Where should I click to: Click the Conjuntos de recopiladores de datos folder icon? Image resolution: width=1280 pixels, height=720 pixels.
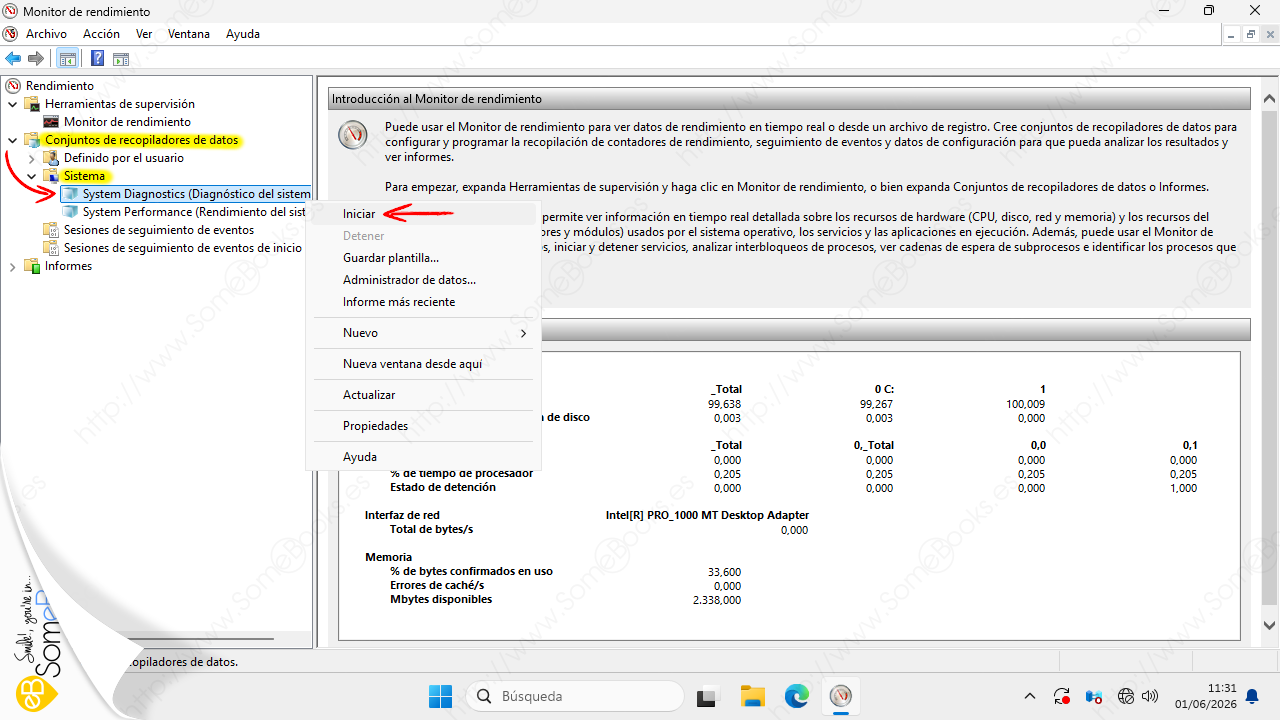pyautogui.click(x=33, y=140)
